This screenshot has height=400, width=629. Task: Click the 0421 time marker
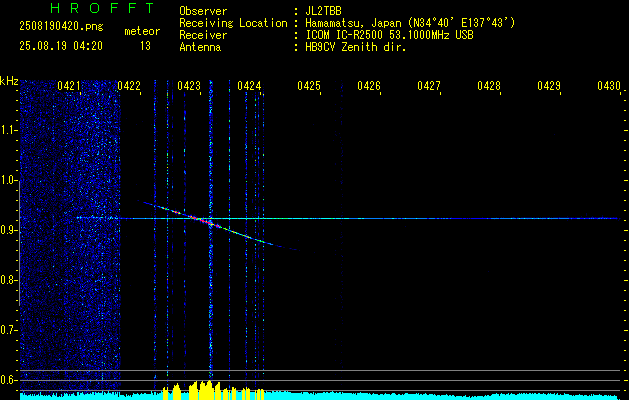[x=69, y=86]
